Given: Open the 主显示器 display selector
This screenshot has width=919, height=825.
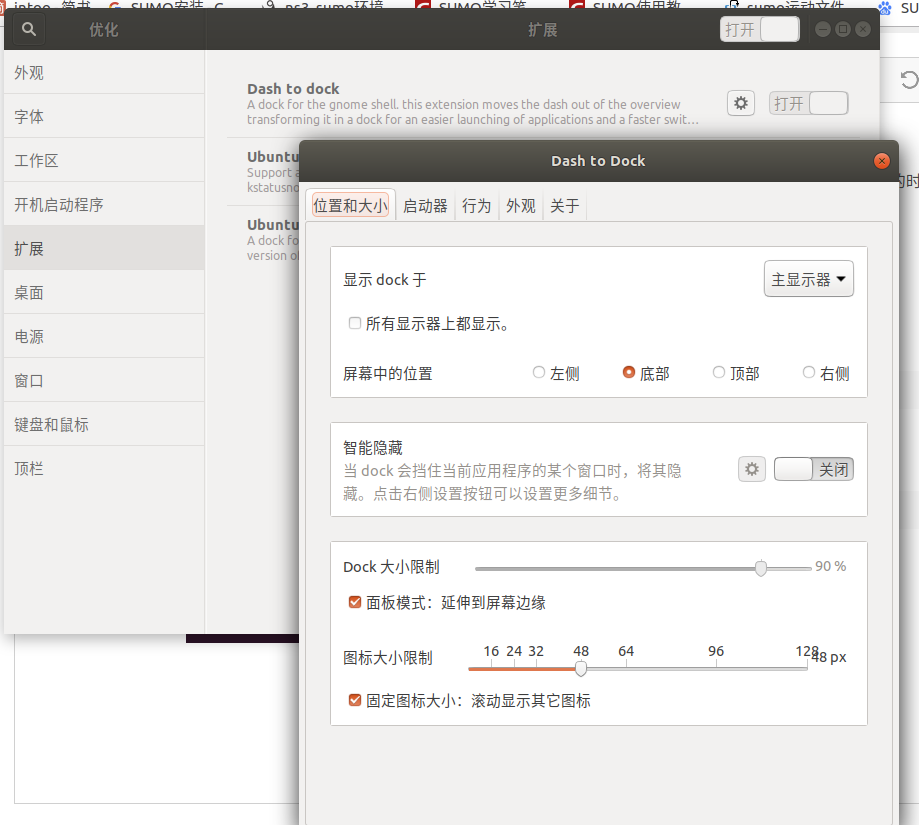Looking at the screenshot, I should tap(808, 278).
